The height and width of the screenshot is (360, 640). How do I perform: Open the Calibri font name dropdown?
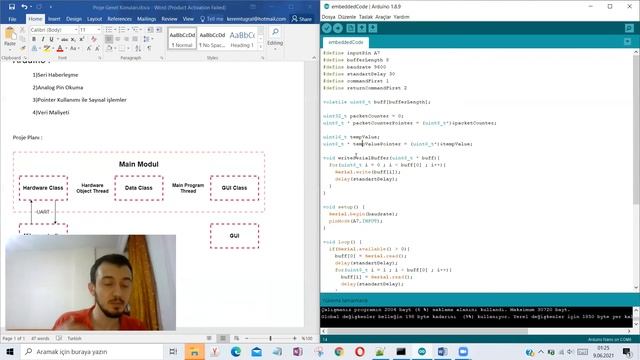pyautogui.click(x=76, y=30)
